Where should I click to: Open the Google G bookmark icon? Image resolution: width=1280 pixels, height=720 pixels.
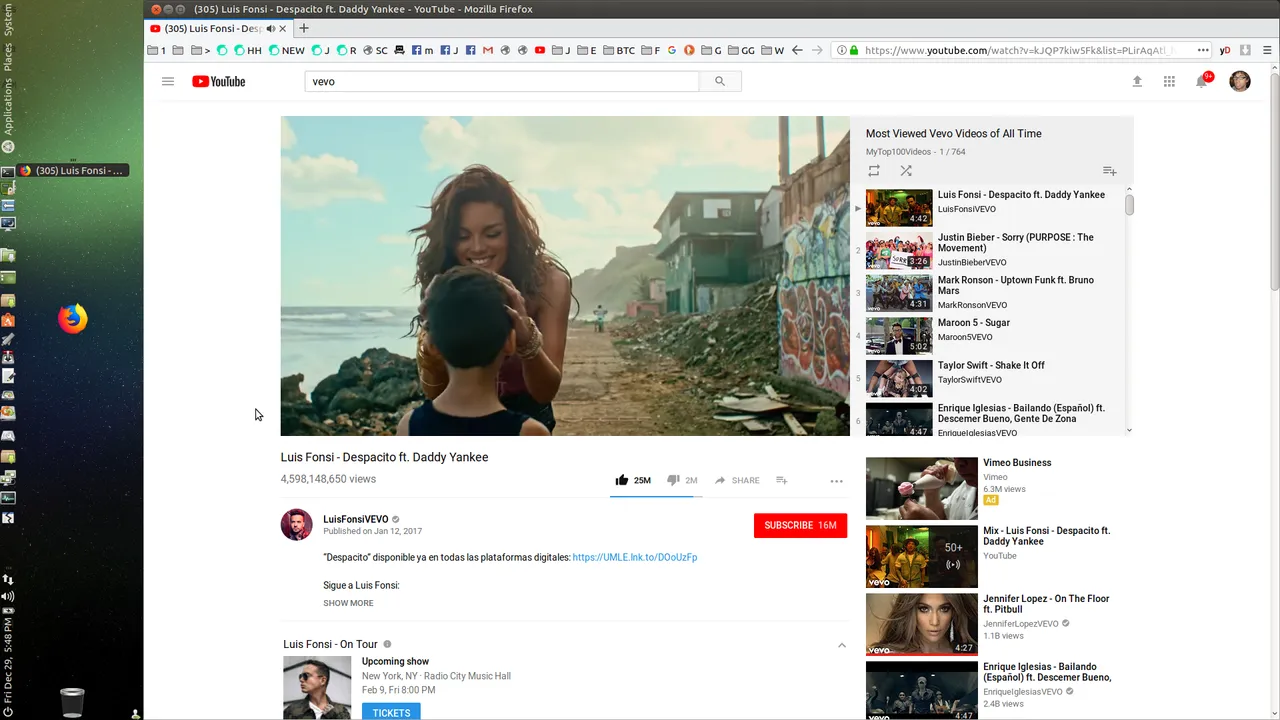point(672,50)
